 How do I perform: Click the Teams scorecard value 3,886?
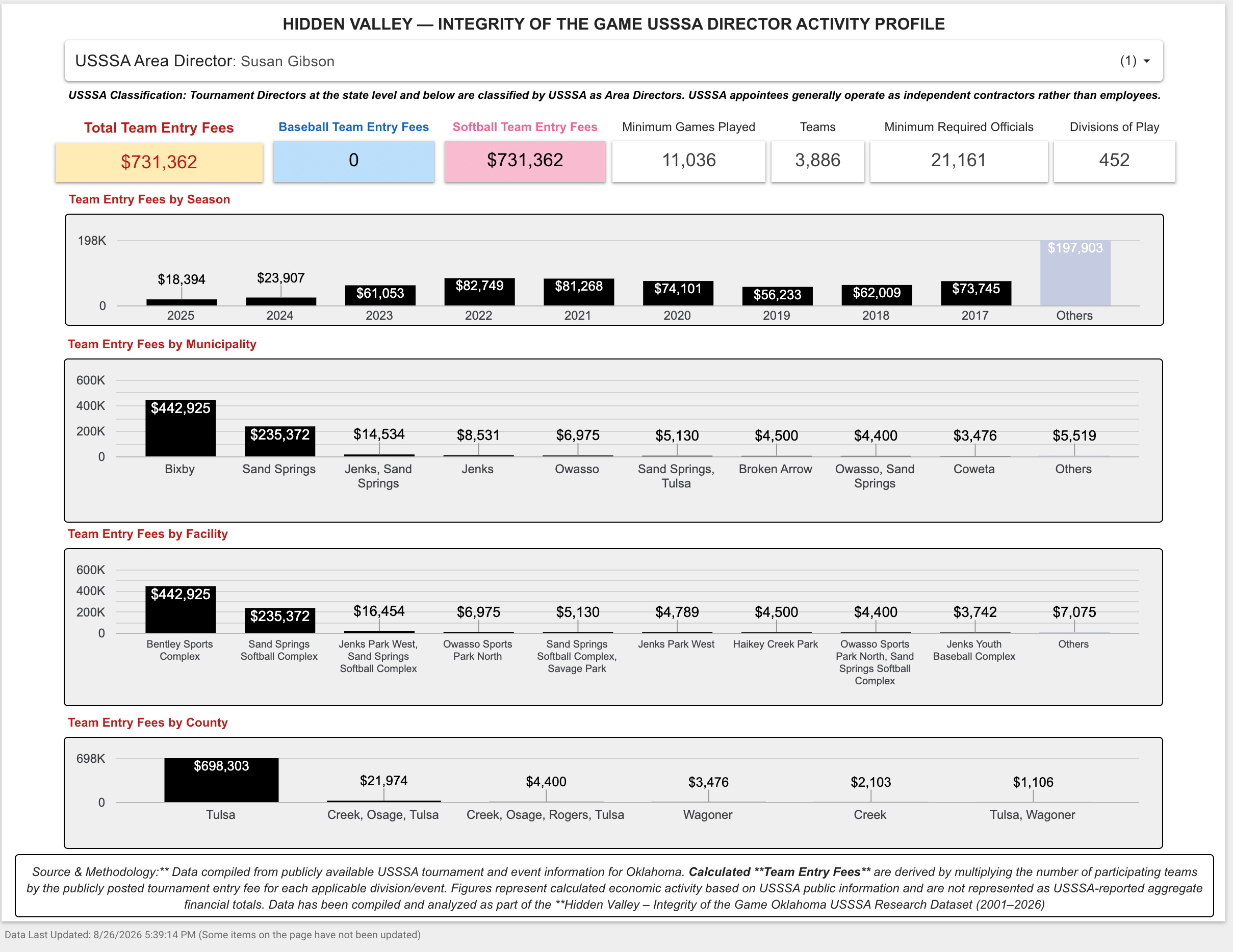[x=817, y=161]
